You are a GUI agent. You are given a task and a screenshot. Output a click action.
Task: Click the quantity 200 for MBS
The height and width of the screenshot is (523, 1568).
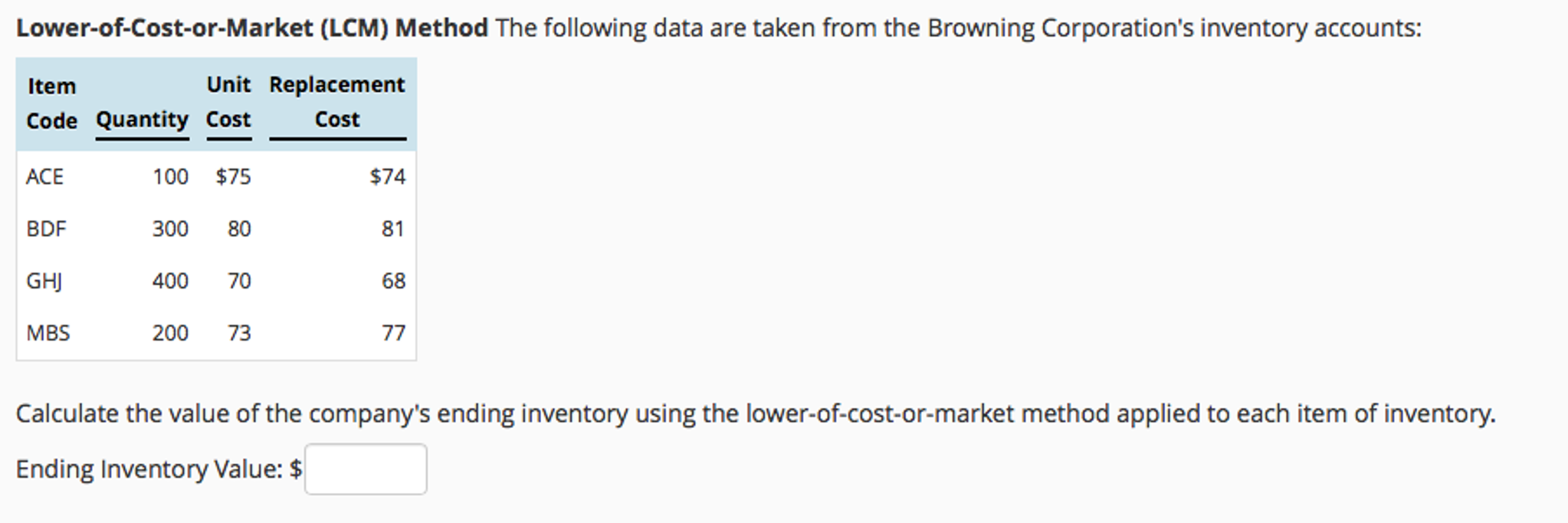[170, 333]
